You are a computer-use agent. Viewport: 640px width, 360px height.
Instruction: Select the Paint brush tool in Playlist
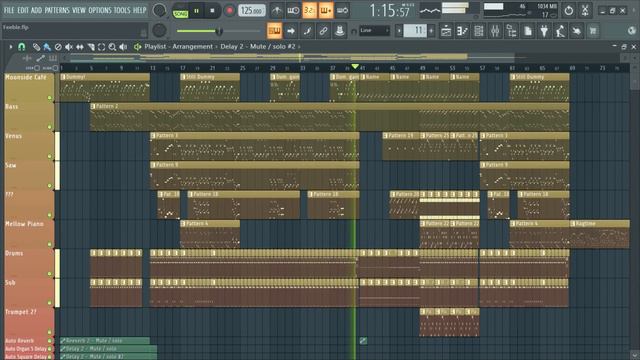[47, 47]
